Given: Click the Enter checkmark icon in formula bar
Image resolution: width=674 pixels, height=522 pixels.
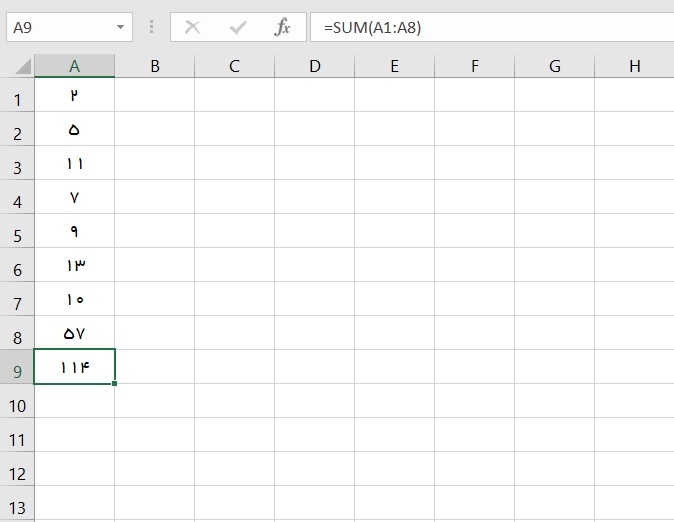Looking at the screenshot, I should coord(238,28).
